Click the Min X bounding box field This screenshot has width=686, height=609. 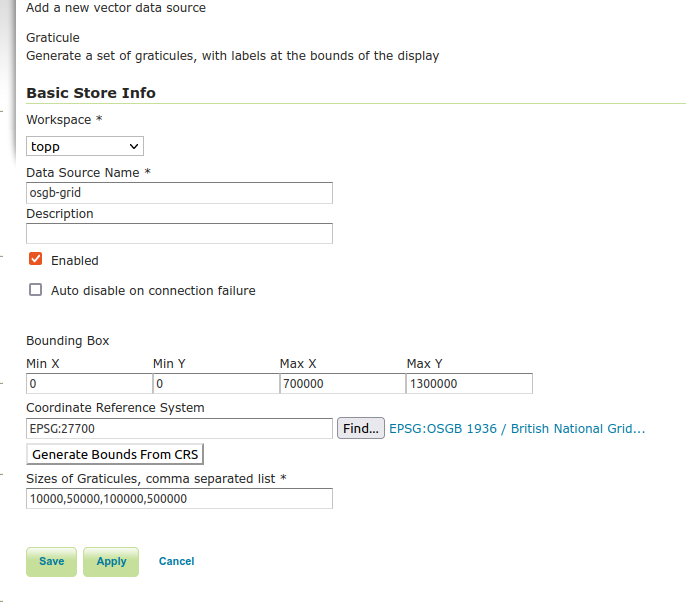click(89, 384)
